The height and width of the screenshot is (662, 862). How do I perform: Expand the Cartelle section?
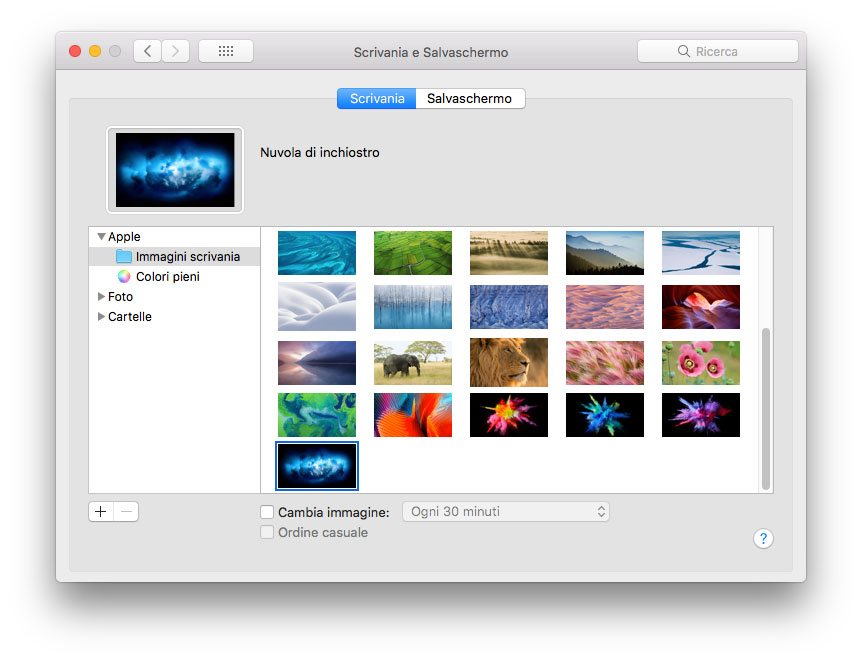(x=101, y=317)
